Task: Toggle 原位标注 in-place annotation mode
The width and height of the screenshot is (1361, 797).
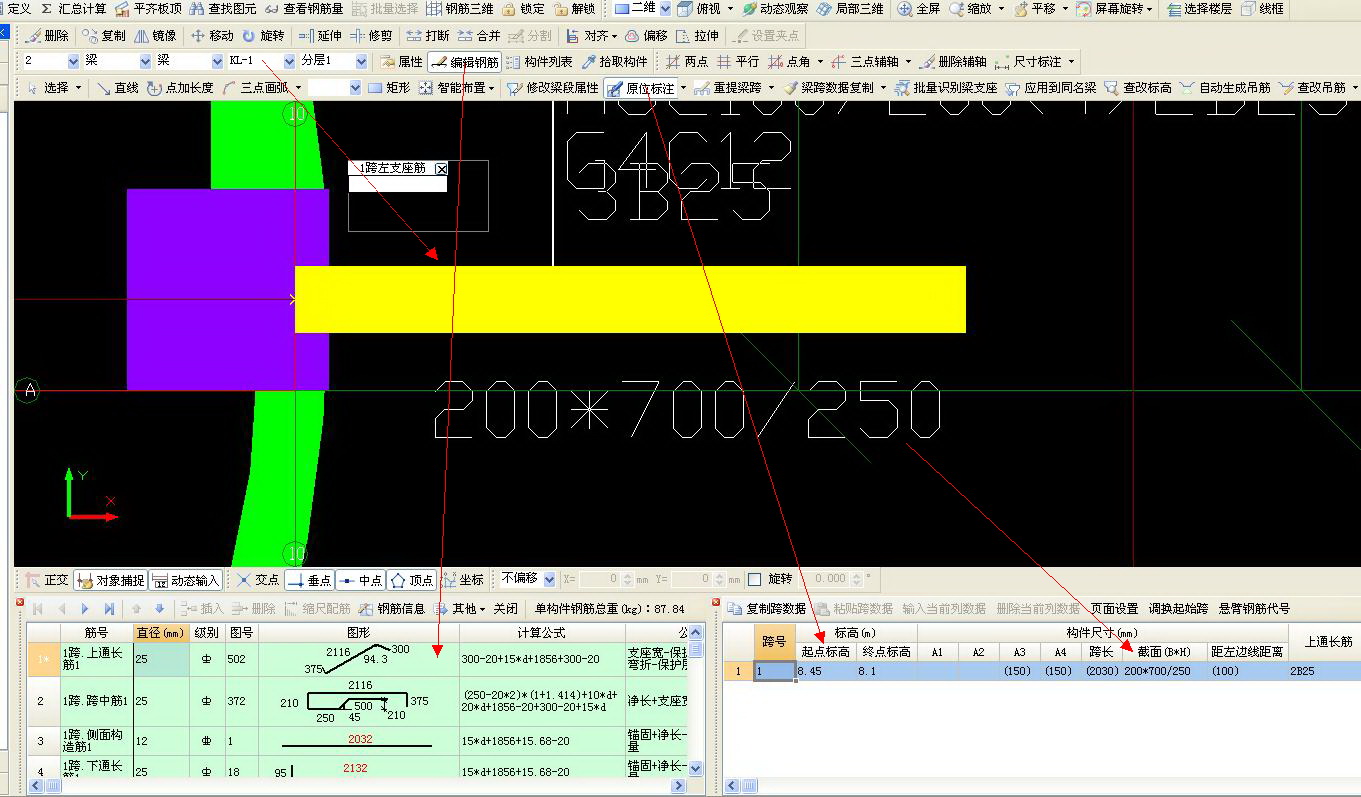Action: [x=641, y=87]
